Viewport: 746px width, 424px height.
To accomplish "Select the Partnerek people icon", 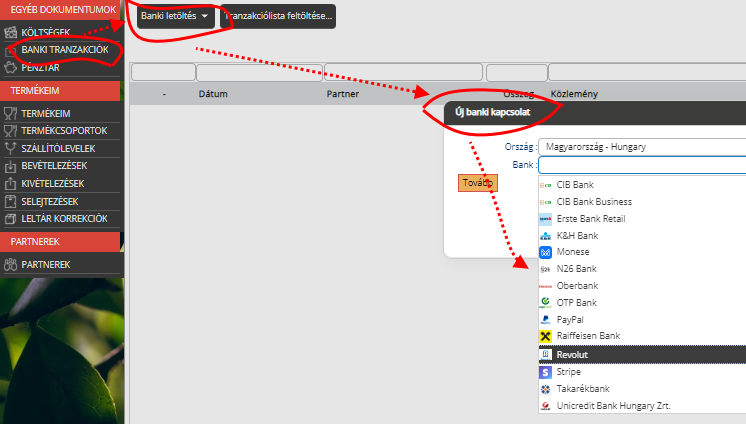I will (x=10, y=265).
